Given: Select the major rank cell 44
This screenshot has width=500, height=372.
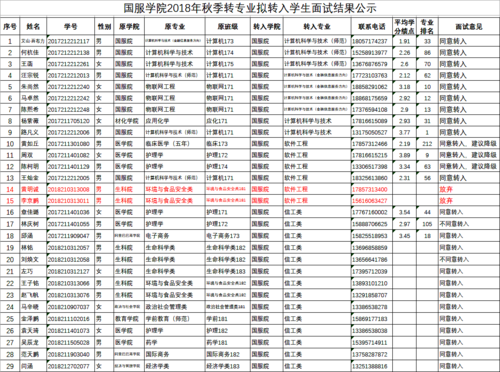Looking at the screenshot, I should pos(427,212).
